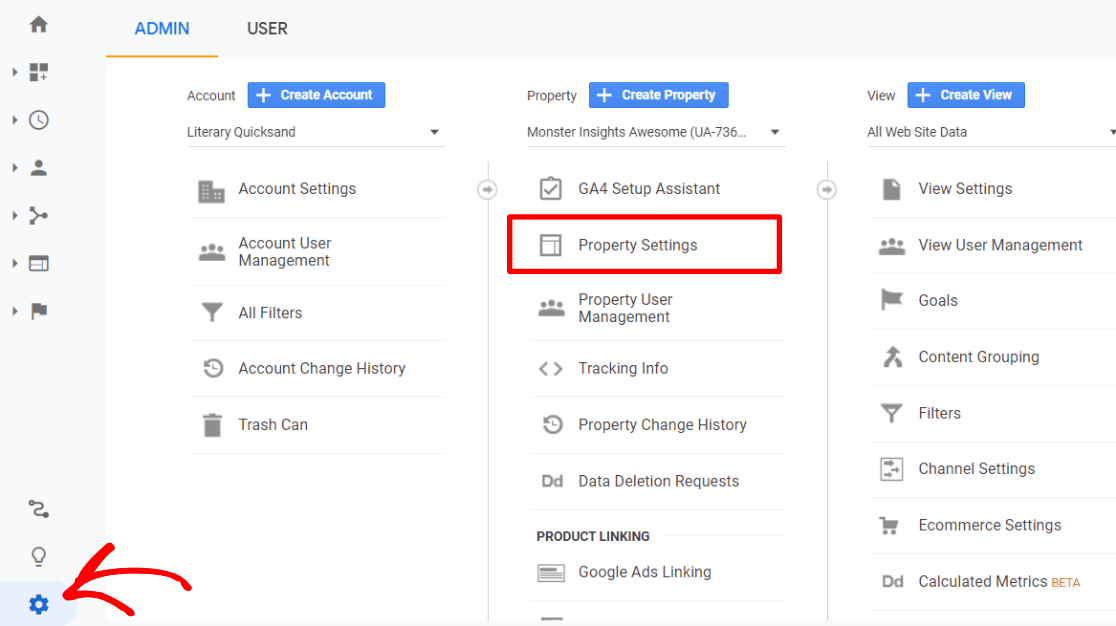Click the View User Management people icon
The image size is (1116, 626).
892,246
